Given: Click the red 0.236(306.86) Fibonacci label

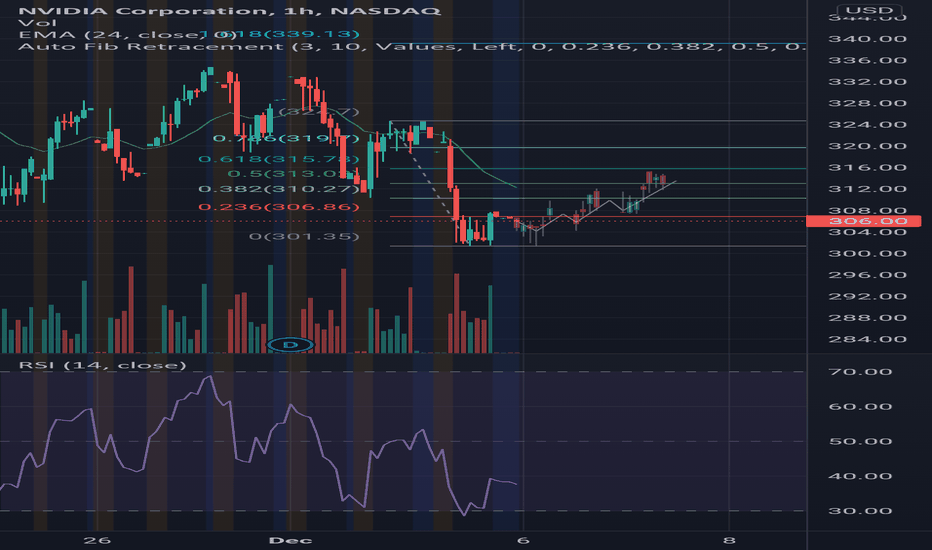Looking at the screenshot, I should click(x=279, y=206).
